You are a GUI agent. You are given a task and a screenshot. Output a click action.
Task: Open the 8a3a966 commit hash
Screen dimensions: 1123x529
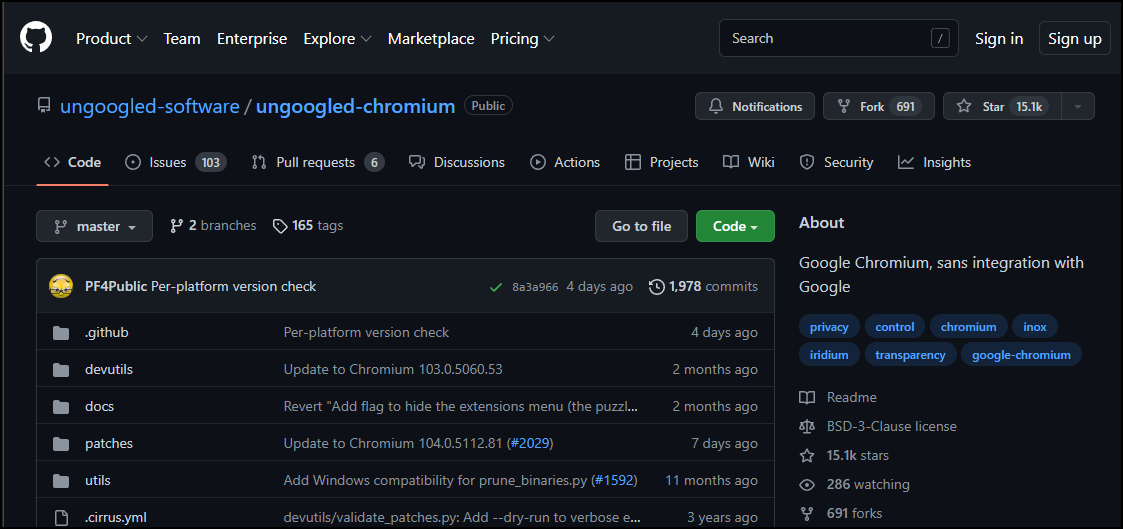point(535,288)
